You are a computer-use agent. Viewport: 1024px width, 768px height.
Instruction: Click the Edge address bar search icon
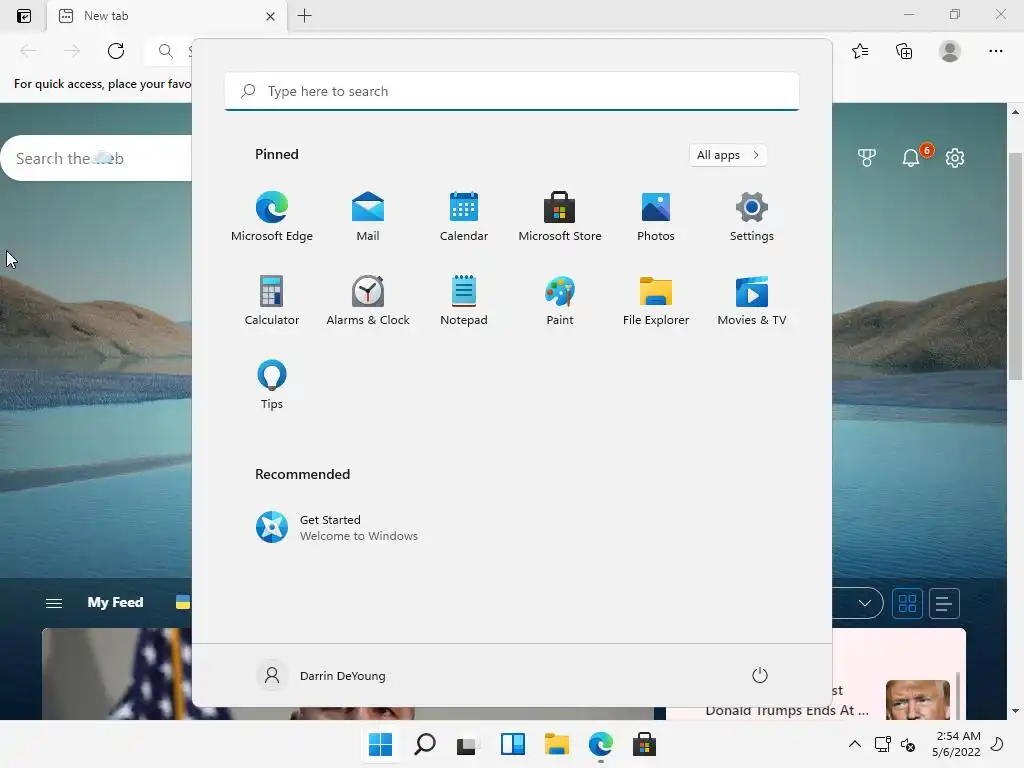pos(166,51)
